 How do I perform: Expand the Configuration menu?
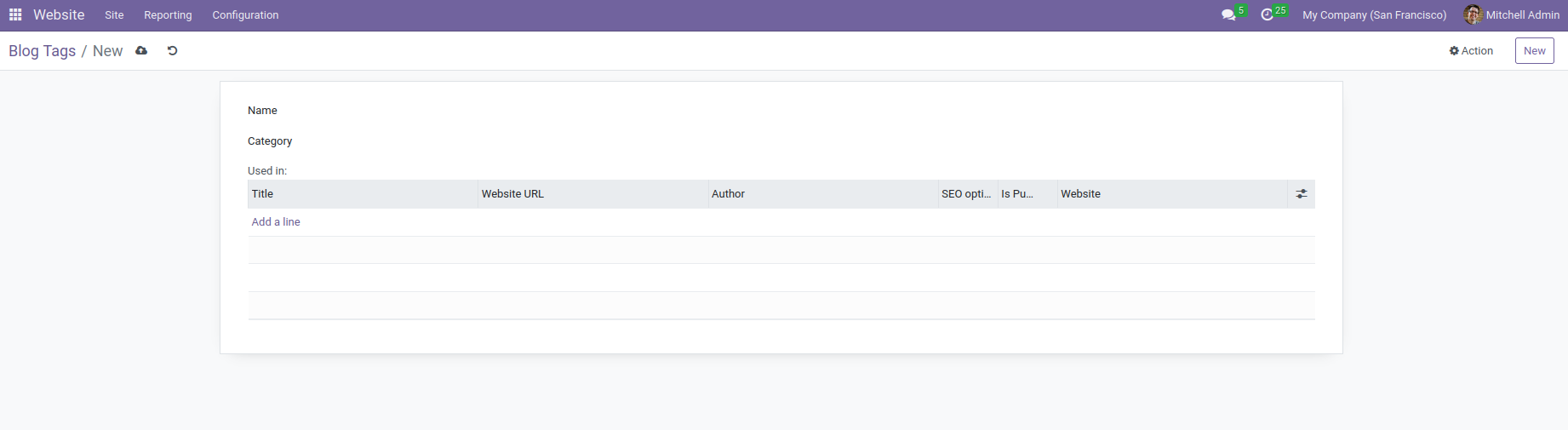point(245,14)
